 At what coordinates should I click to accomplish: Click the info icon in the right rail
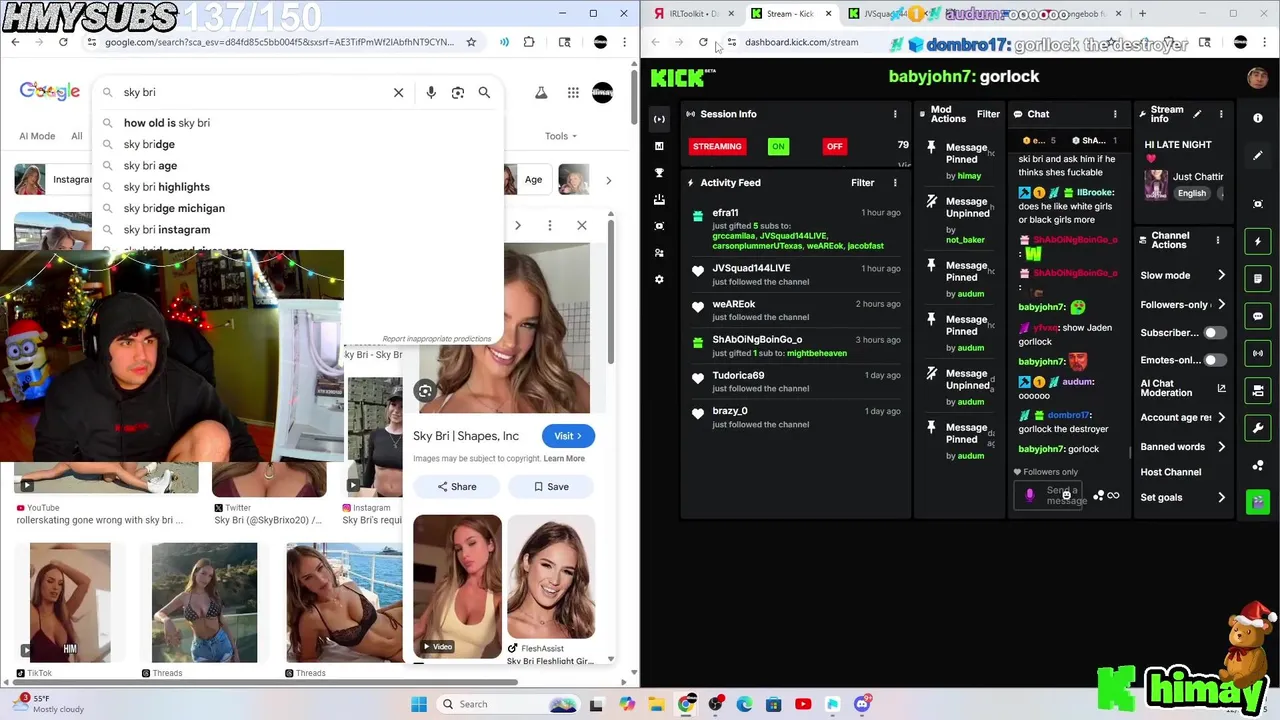(1258, 118)
